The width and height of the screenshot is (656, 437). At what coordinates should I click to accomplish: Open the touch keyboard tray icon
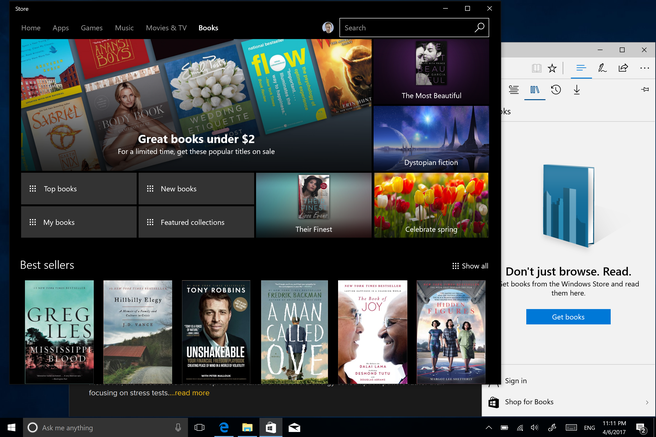click(x=571, y=428)
